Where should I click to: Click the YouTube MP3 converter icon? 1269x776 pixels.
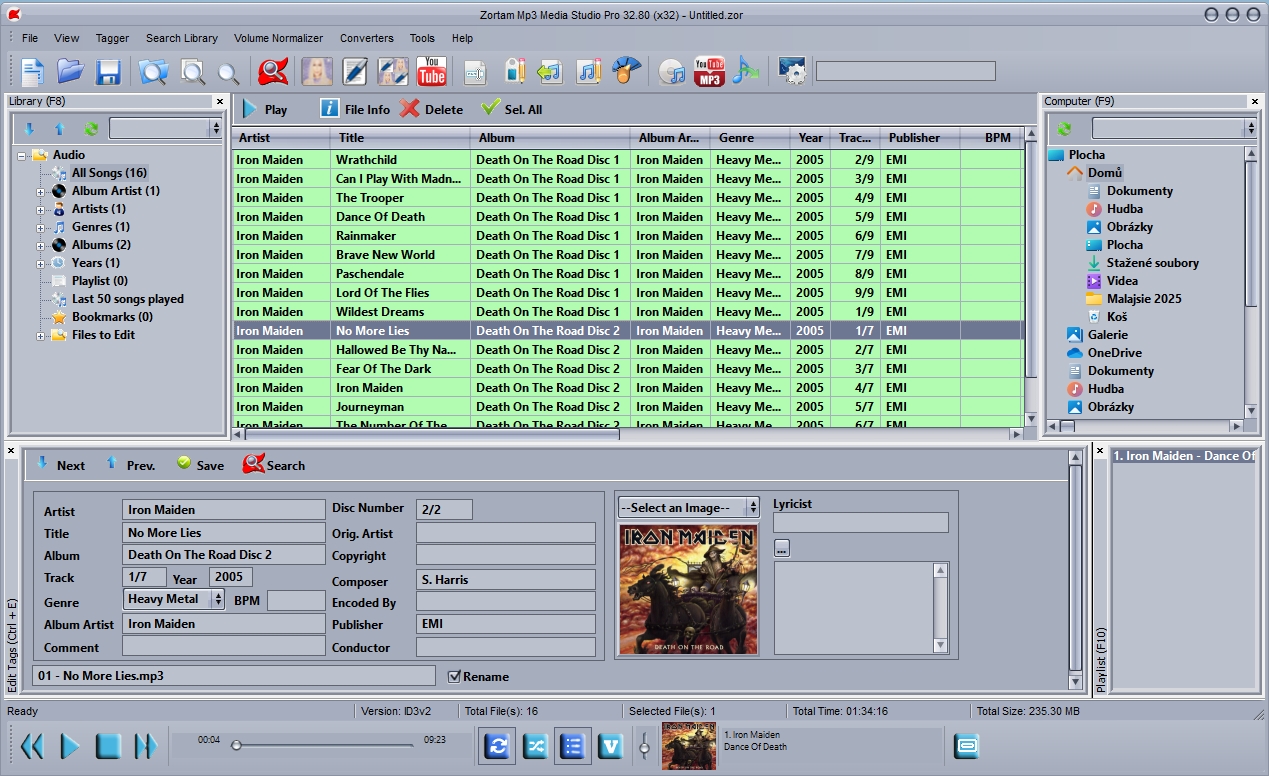pos(709,72)
